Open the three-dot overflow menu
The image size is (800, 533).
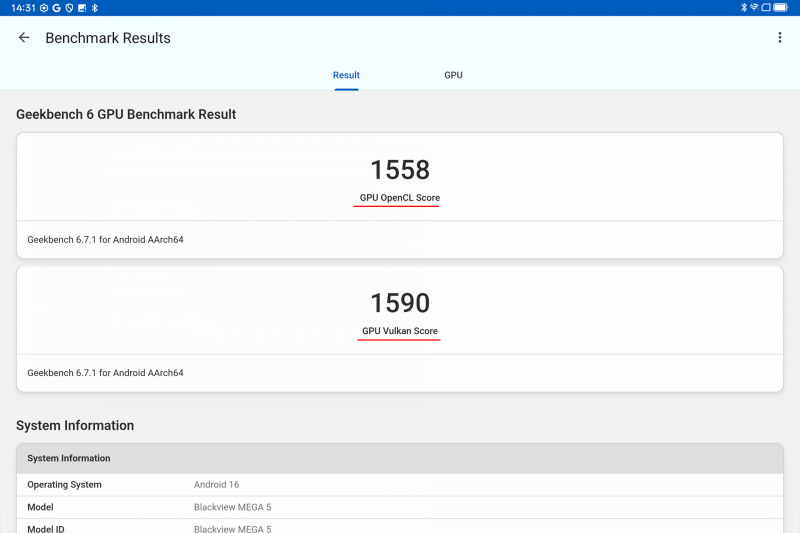[780, 37]
